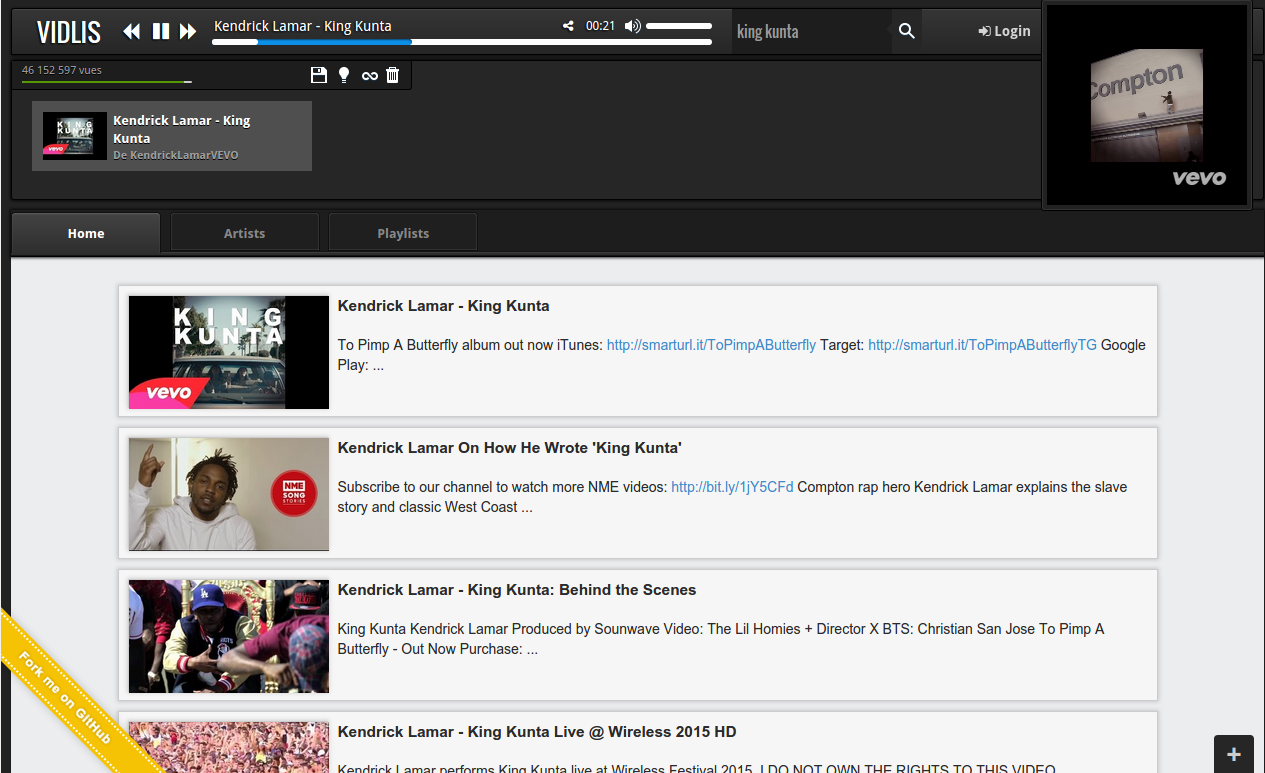Run search with the magnifier icon
1265x773 pixels.
907,31
